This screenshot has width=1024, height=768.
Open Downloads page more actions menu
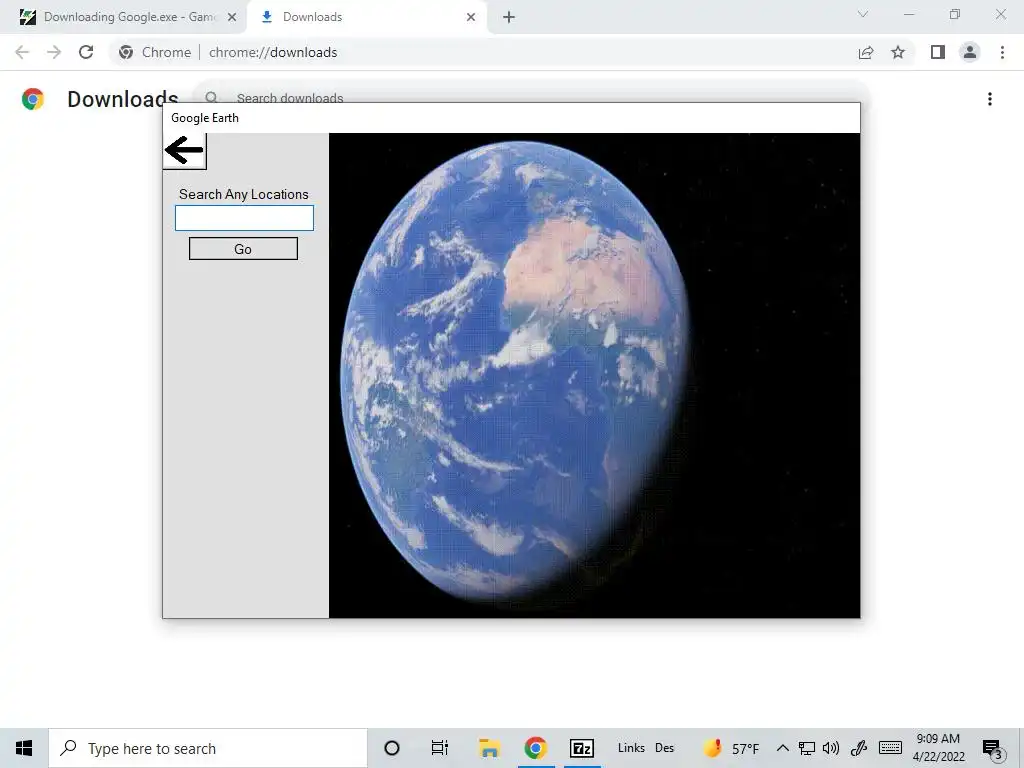coord(990,99)
